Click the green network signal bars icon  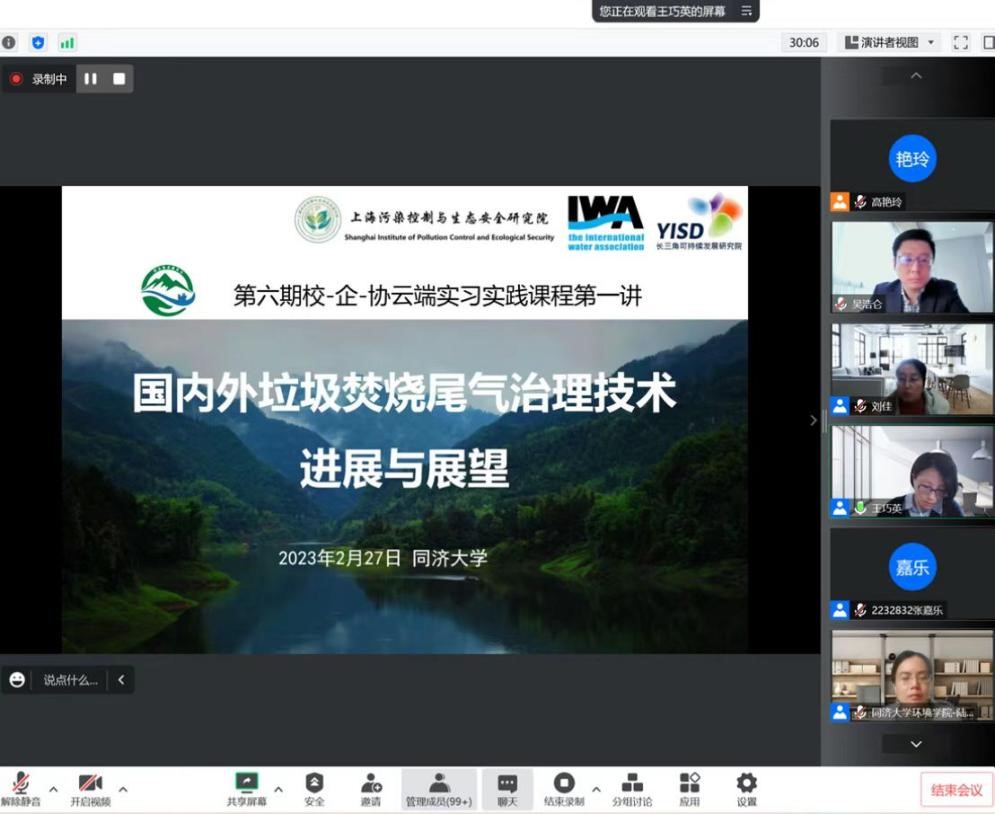[x=67, y=43]
